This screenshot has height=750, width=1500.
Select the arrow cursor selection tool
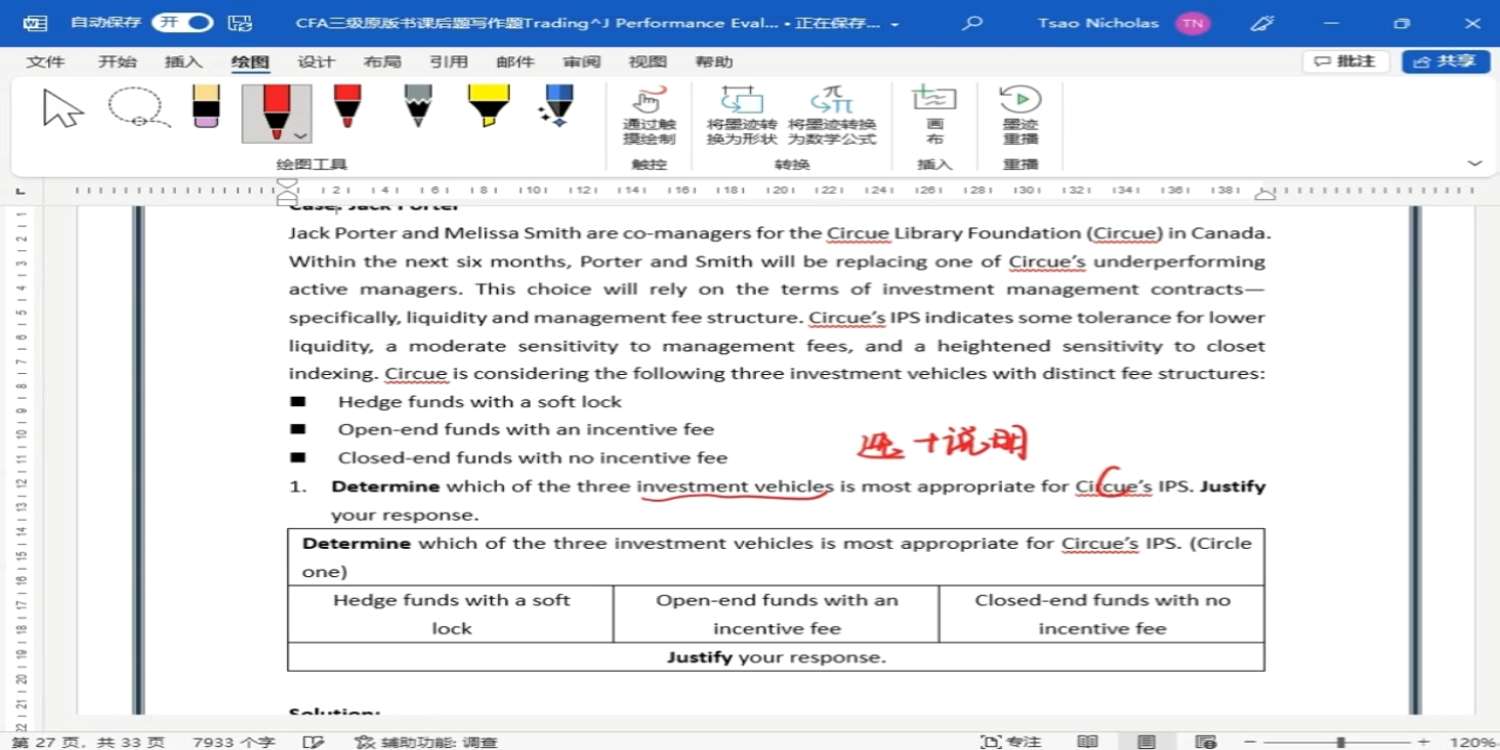63,108
